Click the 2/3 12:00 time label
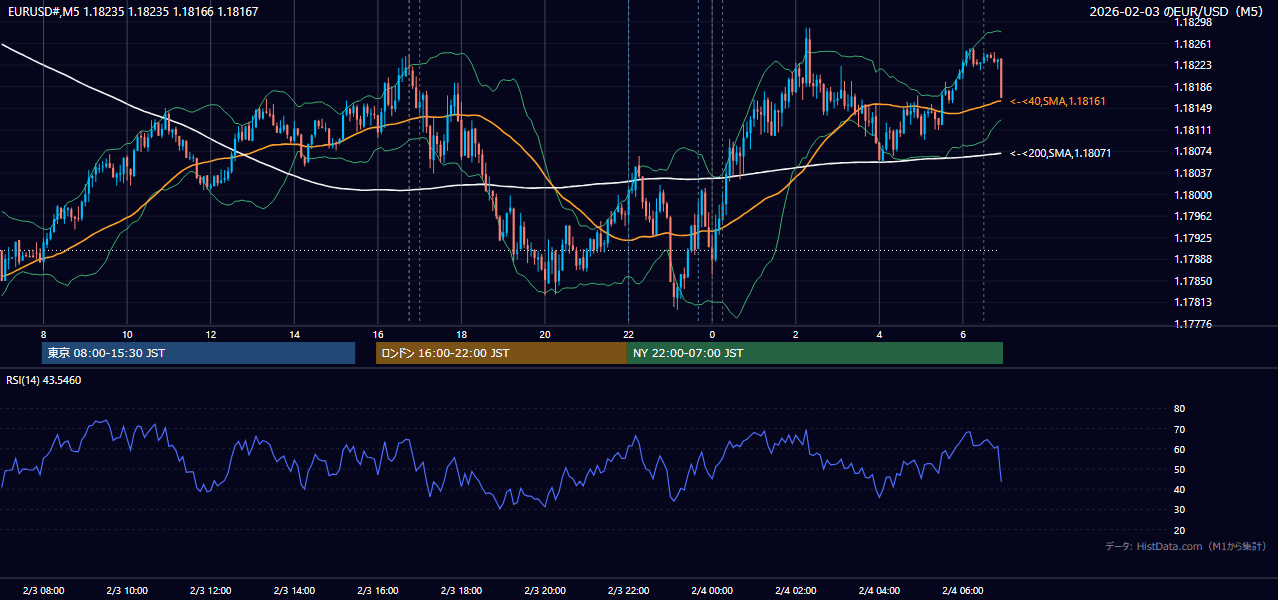 (210, 590)
